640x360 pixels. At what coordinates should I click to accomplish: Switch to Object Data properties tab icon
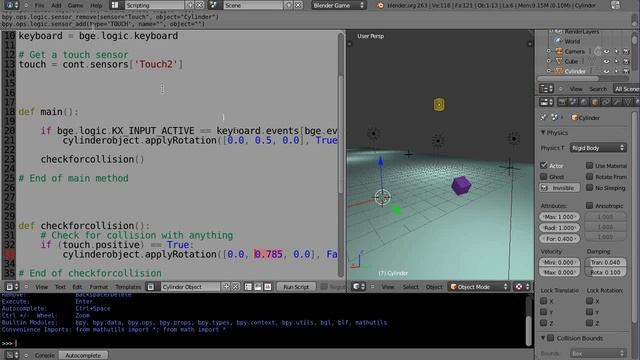[628, 102]
